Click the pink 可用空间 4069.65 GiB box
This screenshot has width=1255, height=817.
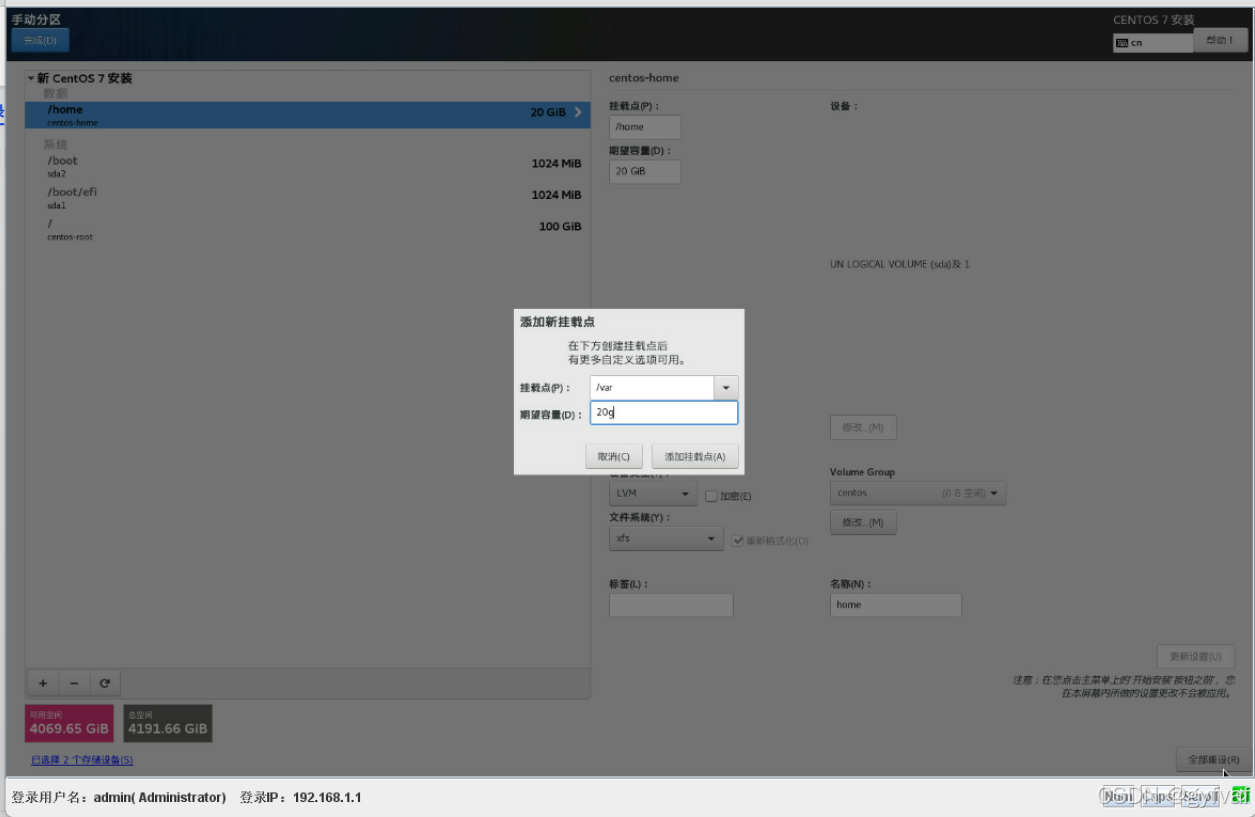[70, 723]
